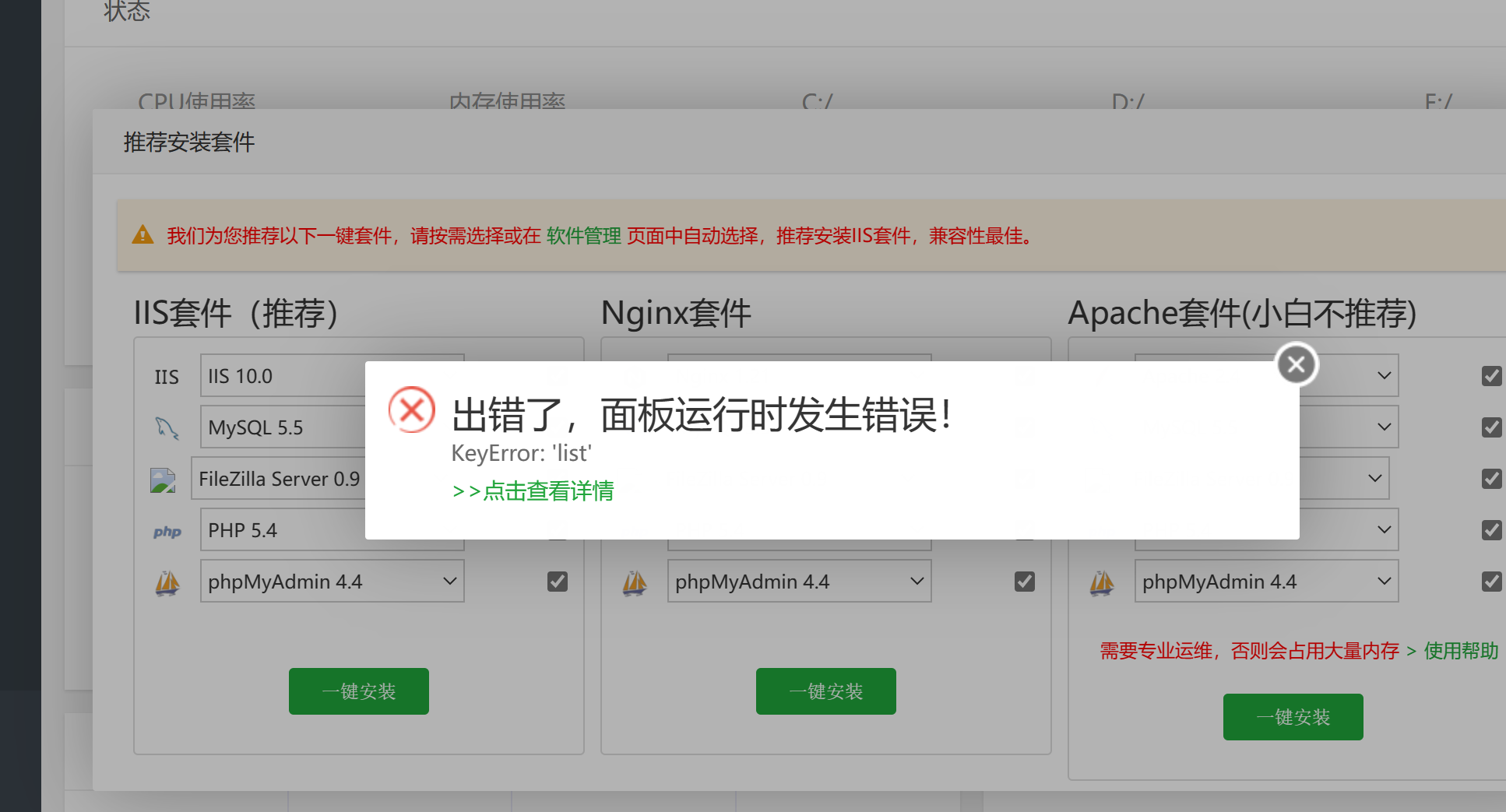Click the warning triangle icon in notice banner
1506x812 pixels.
[143, 234]
